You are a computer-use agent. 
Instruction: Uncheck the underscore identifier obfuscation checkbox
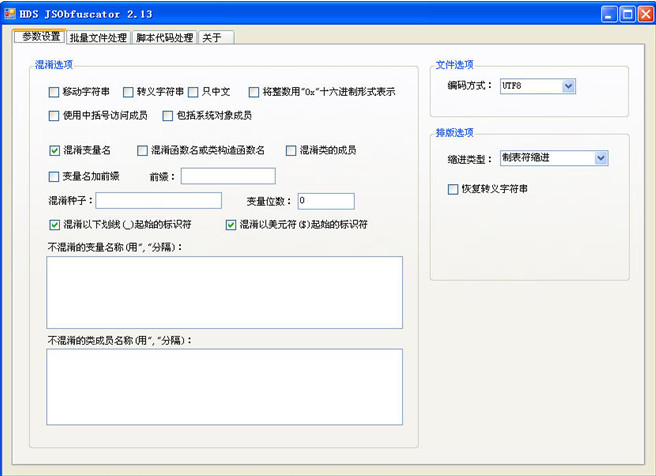pyautogui.click(x=55, y=225)
